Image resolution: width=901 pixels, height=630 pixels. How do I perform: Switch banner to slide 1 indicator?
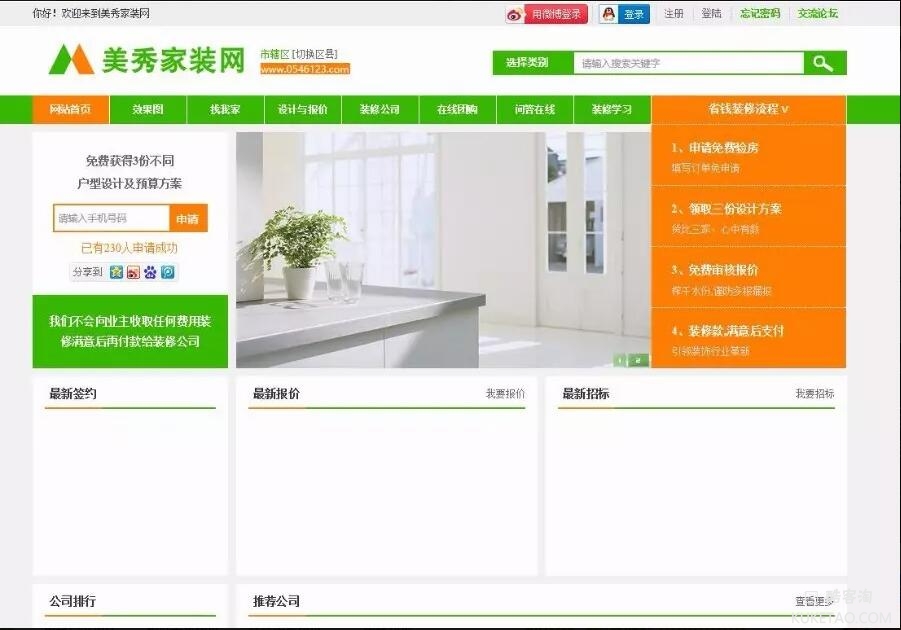point(621,360)
